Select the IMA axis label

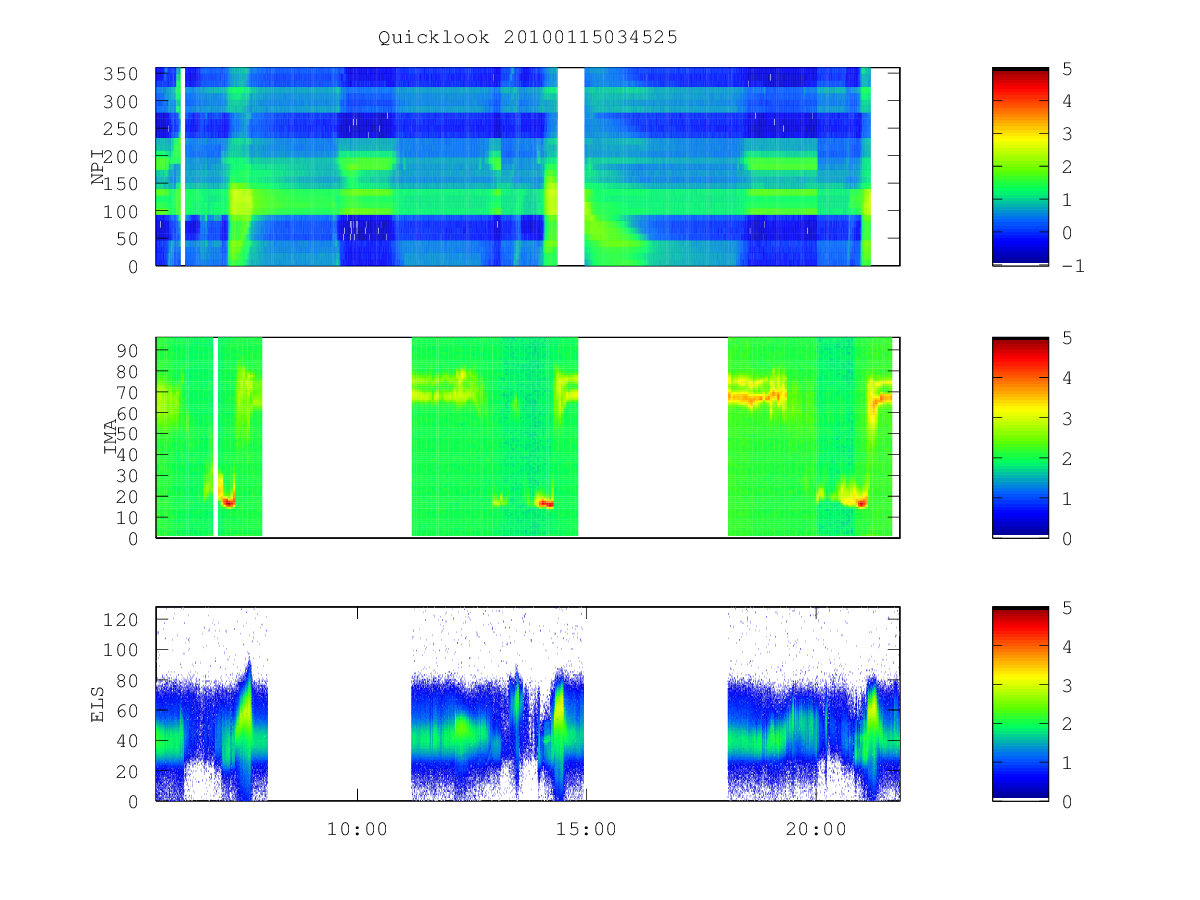(x=110, y=438)
